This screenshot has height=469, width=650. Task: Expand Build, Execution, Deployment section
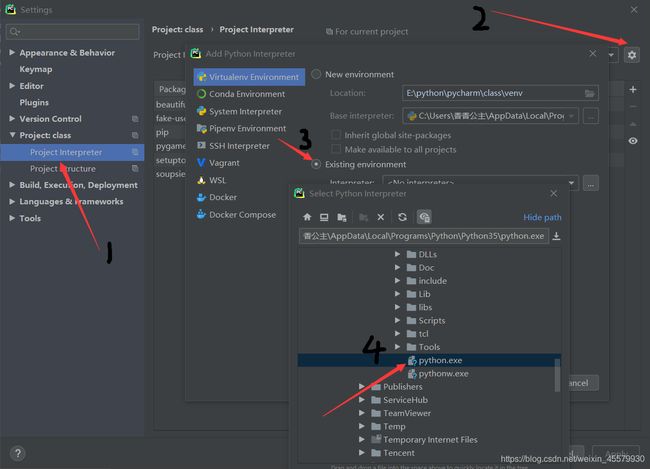(x=12, y=185)
